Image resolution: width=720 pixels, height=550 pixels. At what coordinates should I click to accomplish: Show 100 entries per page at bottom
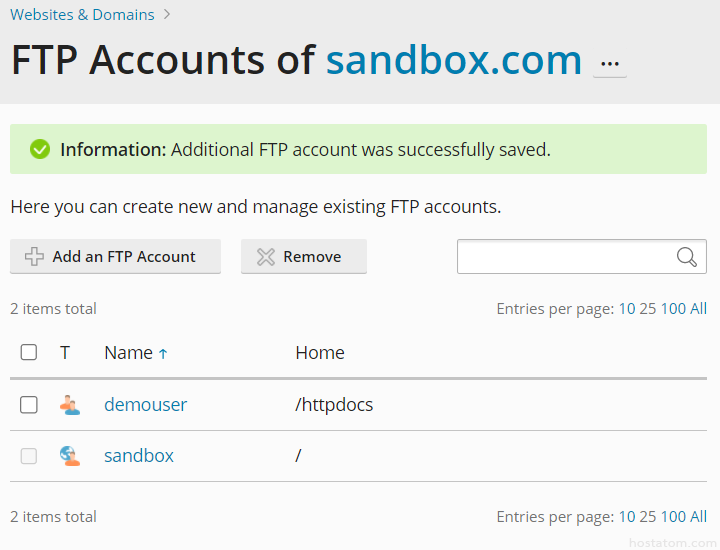click(673, 517)
